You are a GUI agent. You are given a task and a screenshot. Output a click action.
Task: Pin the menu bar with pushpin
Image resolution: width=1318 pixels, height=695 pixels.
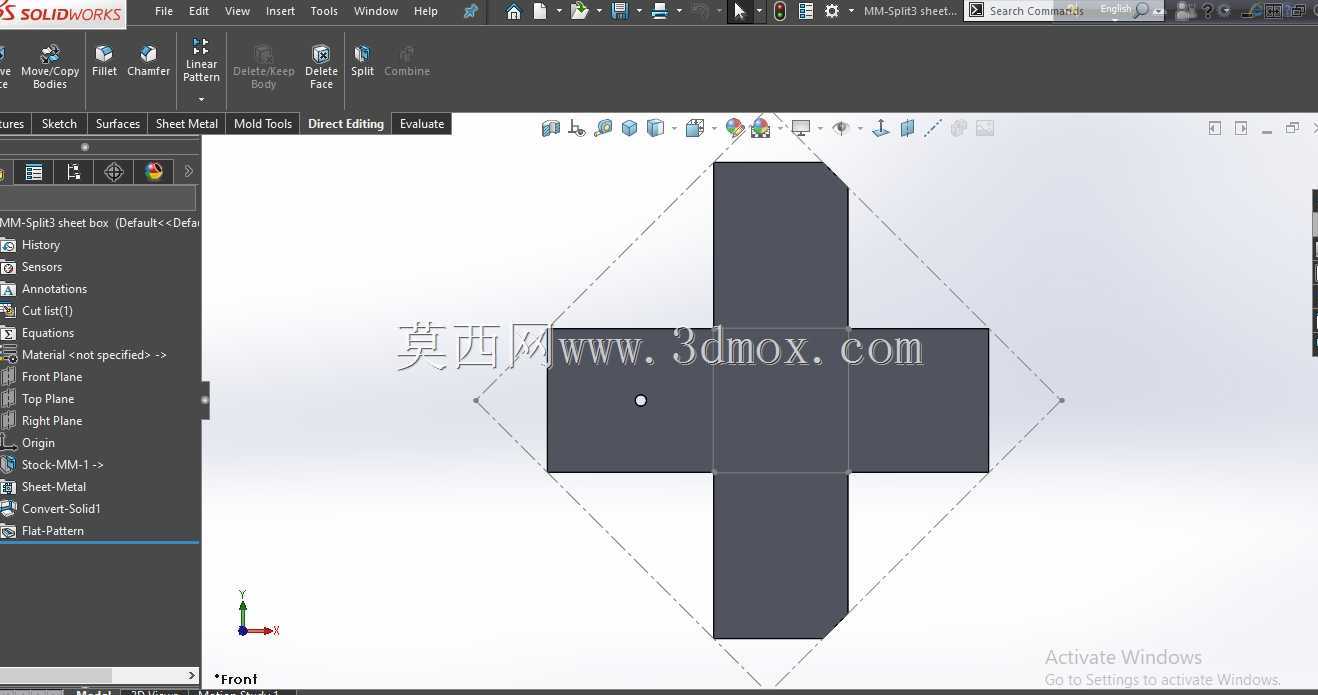(470, 11)
